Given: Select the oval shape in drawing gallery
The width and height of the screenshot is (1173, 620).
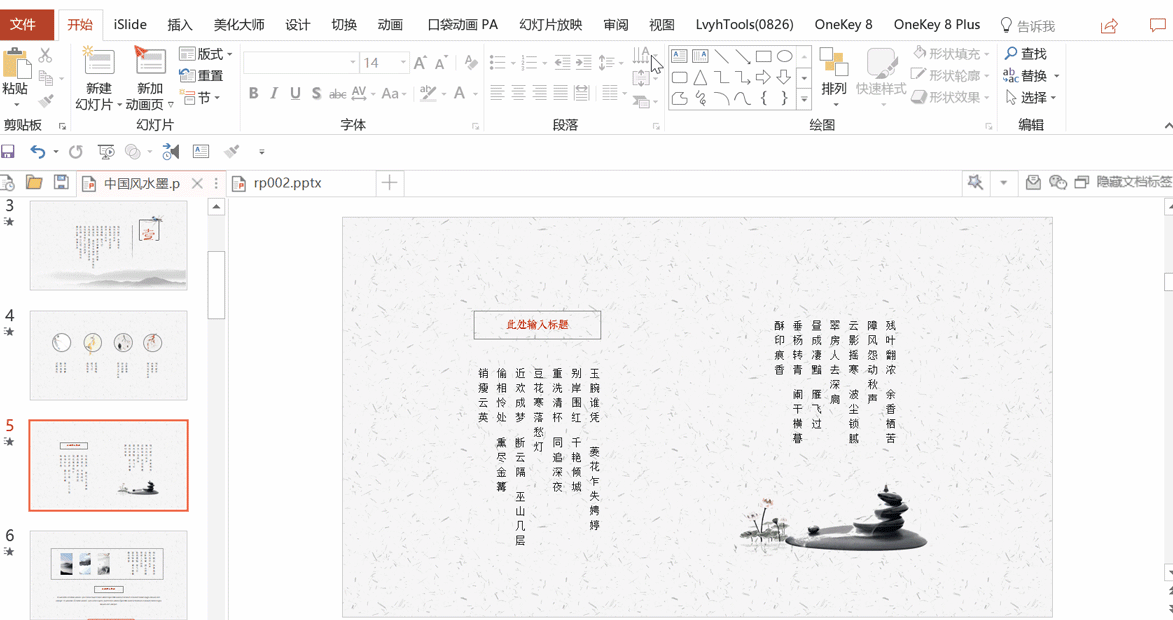Looking at the screenshot, I should coord(784,56).
